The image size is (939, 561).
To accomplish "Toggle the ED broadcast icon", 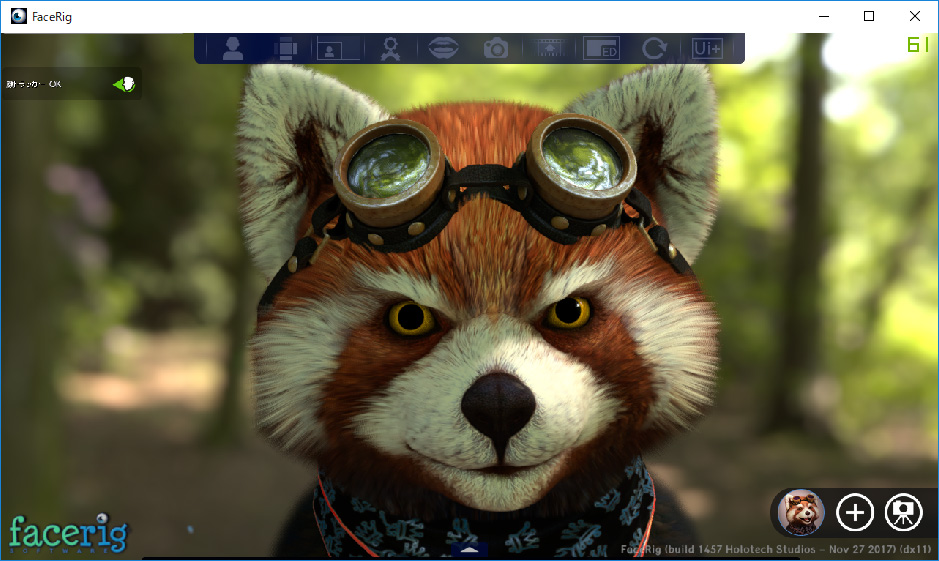I will [x=601, y=48].
